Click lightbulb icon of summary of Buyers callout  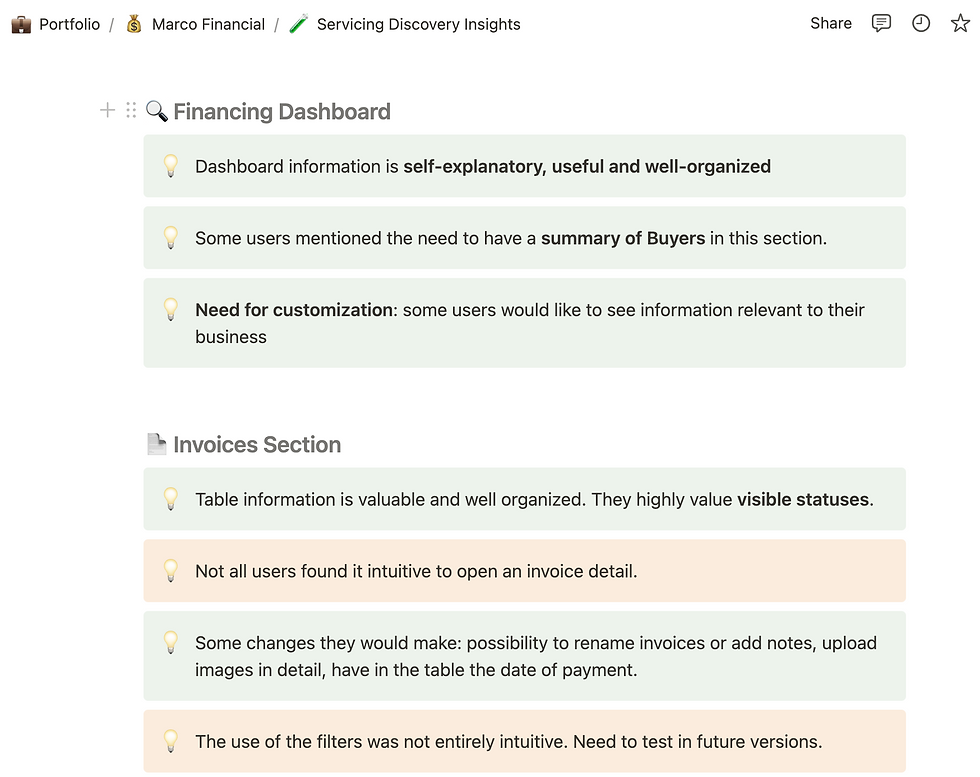171,238
